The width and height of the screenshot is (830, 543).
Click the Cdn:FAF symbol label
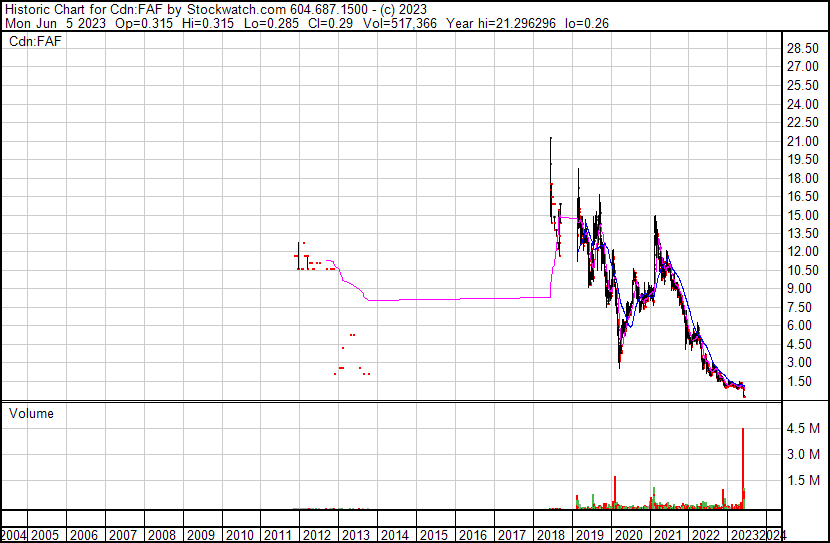point(36,42)
